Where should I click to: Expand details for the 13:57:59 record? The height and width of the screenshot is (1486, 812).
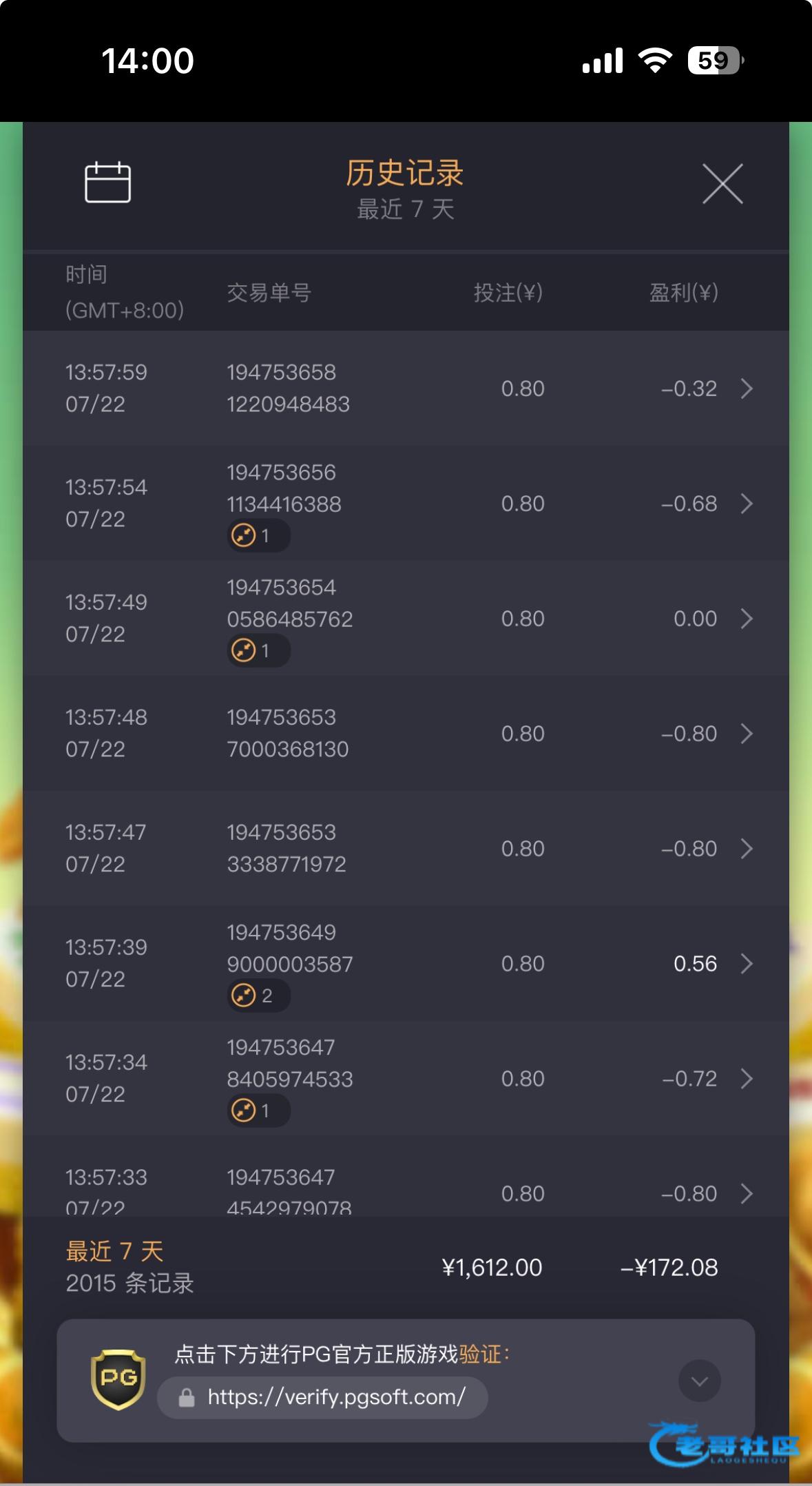747,389
